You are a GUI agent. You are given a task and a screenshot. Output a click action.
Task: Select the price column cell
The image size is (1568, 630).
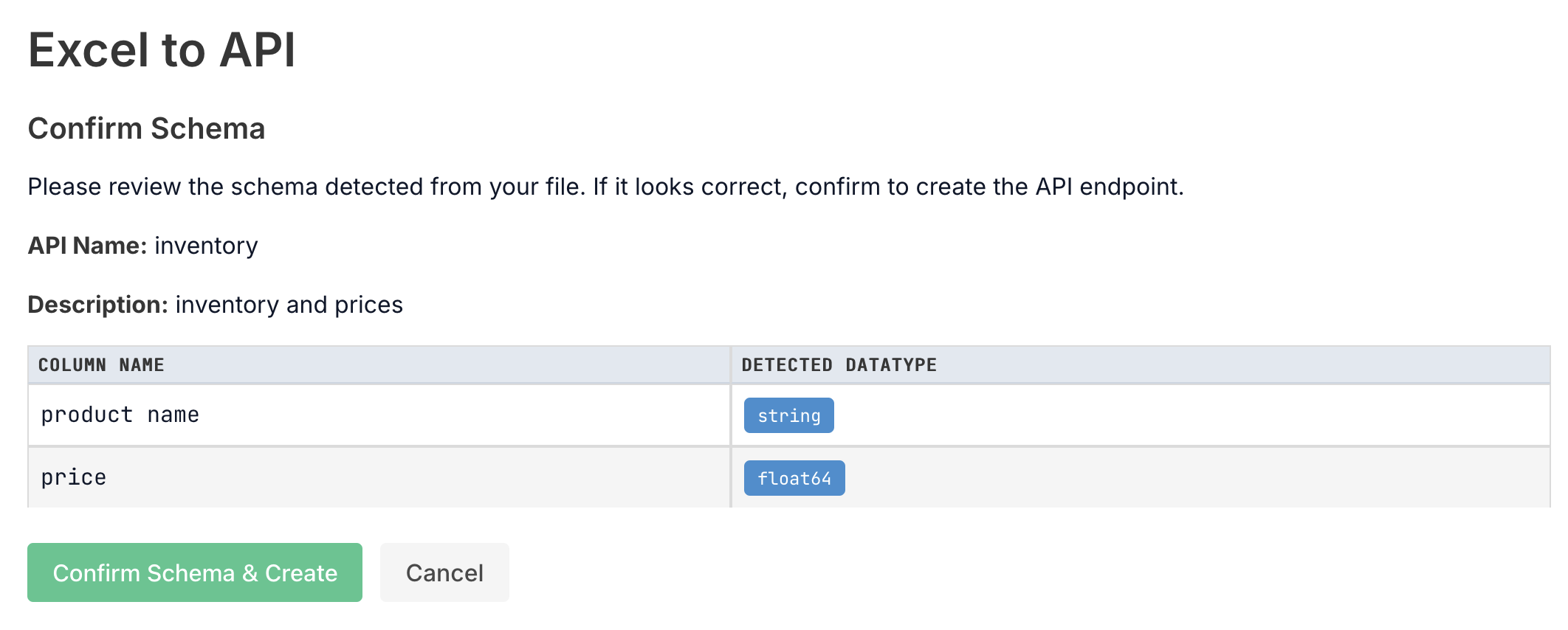[74, 477]
